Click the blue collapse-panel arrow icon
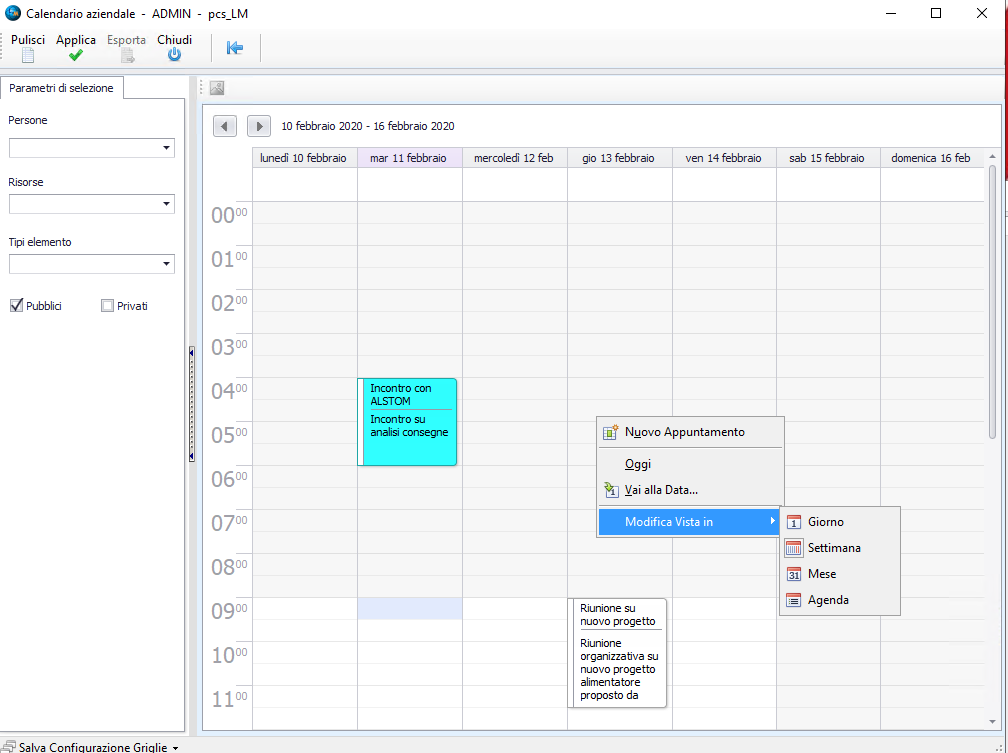 [x=235, y=48]
